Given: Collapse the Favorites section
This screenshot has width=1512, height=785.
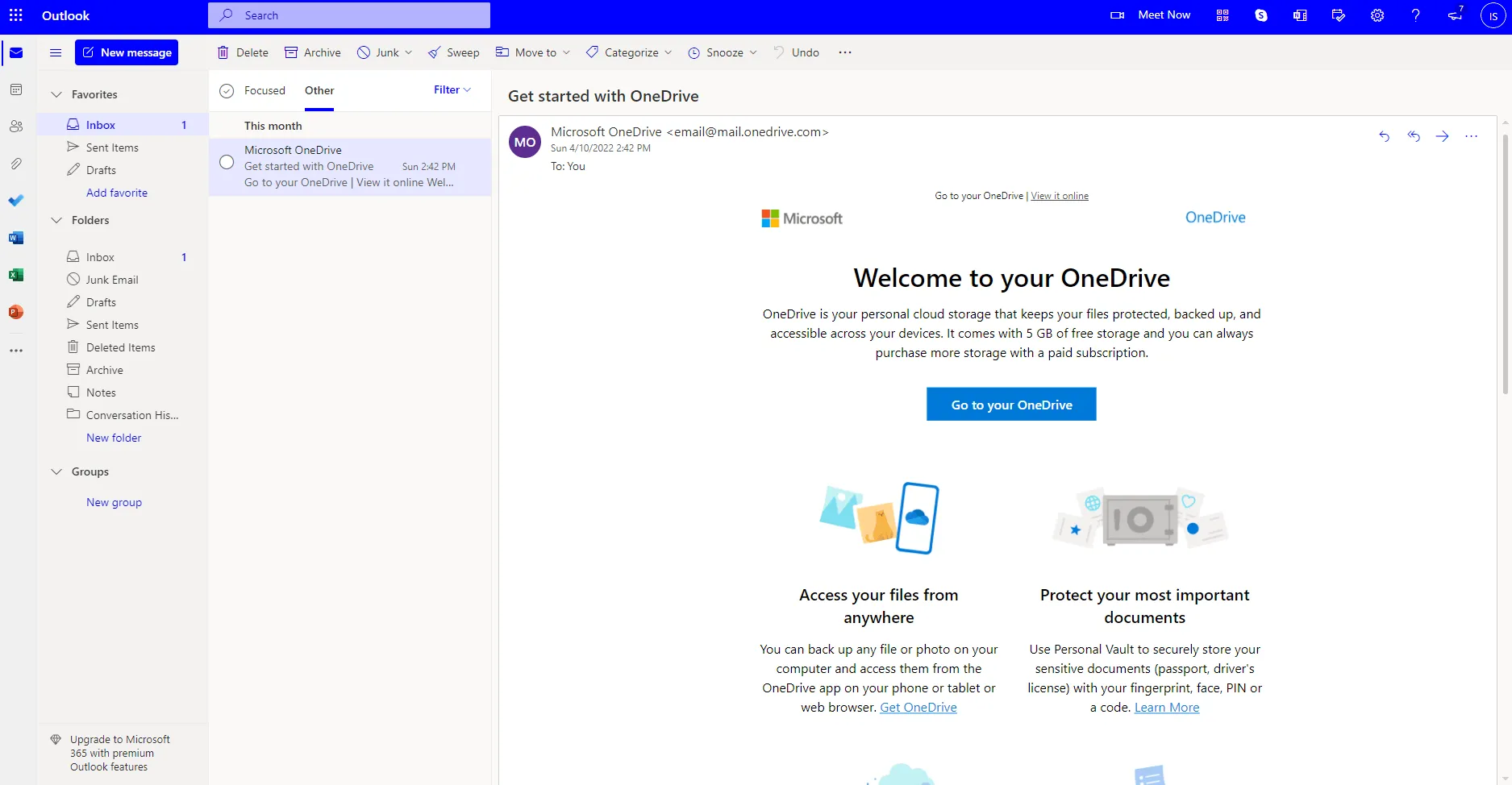Looking at the screenshot, I should (x=56, y=94).
